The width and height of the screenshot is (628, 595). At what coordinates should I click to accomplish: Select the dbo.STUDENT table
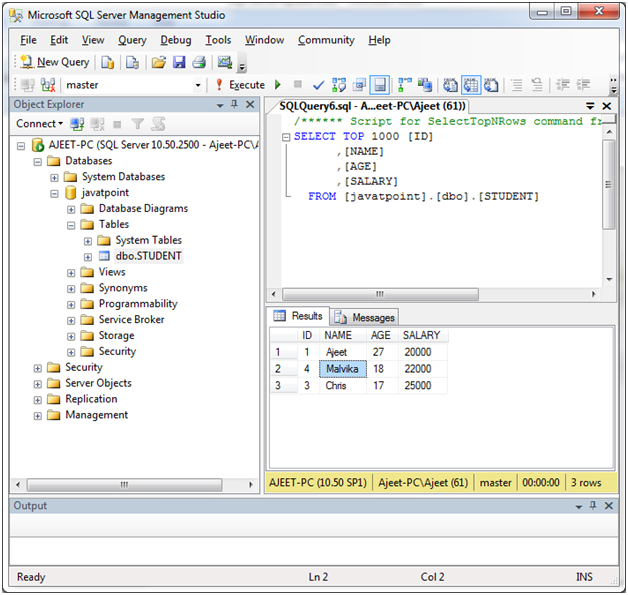149,256
